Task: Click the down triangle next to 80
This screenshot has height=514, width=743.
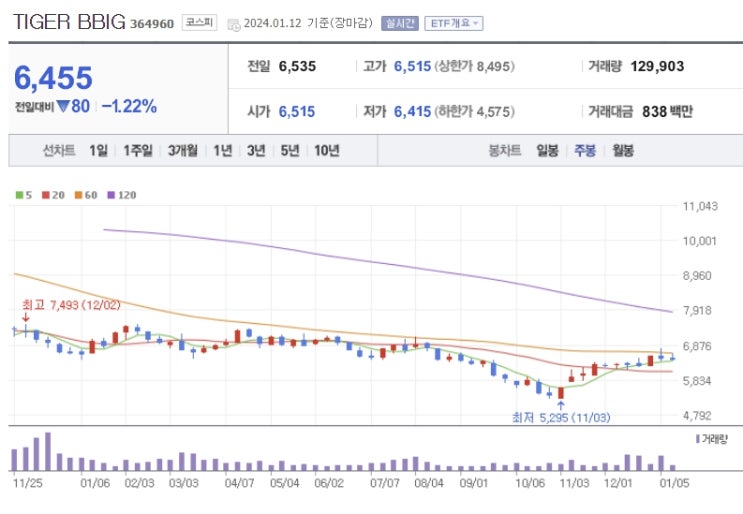Action: click(x=63, y=106)
